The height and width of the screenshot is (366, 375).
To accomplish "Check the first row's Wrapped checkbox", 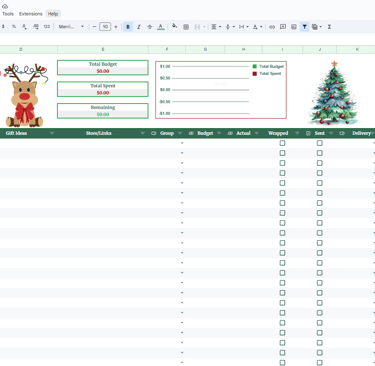I will click(282, 143).
